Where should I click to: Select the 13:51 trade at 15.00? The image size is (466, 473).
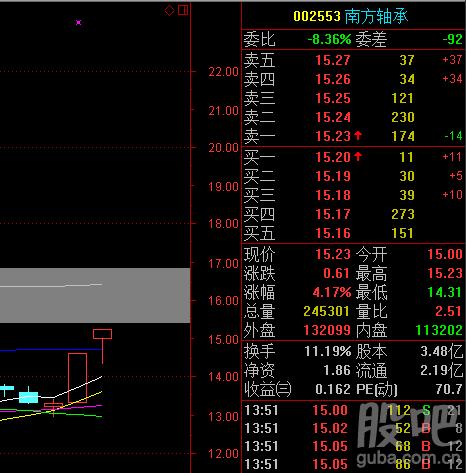pyautogui.click(x=353, y=410)
